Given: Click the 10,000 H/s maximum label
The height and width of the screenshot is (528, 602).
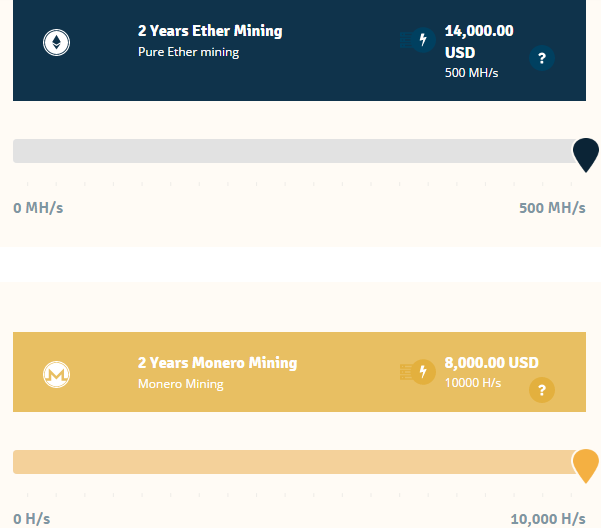Looking at the screenshot, I should click(x=548, y=519).
